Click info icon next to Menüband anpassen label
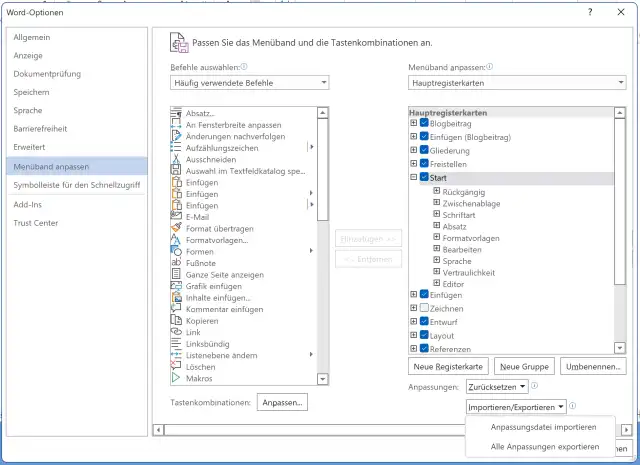The width and height of the screenshot is (640, 465). (489, 67)
